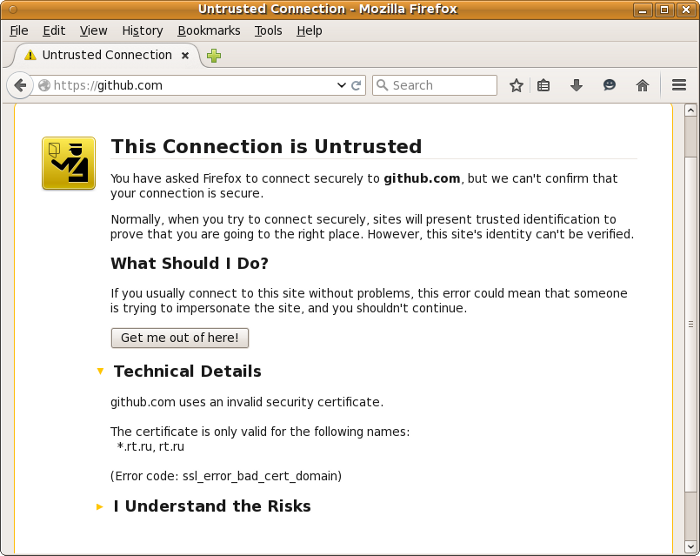Go back with the back arrow button
700x556 pixels.
20,85
